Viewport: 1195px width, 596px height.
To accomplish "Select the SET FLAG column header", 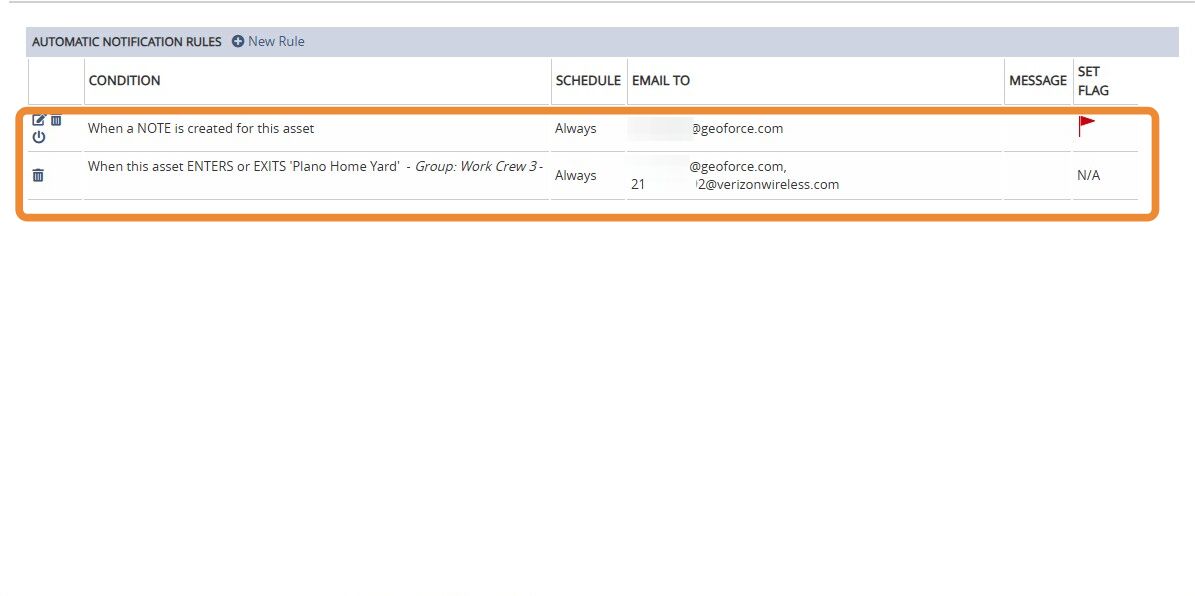I will click(x=1093, y=81).
